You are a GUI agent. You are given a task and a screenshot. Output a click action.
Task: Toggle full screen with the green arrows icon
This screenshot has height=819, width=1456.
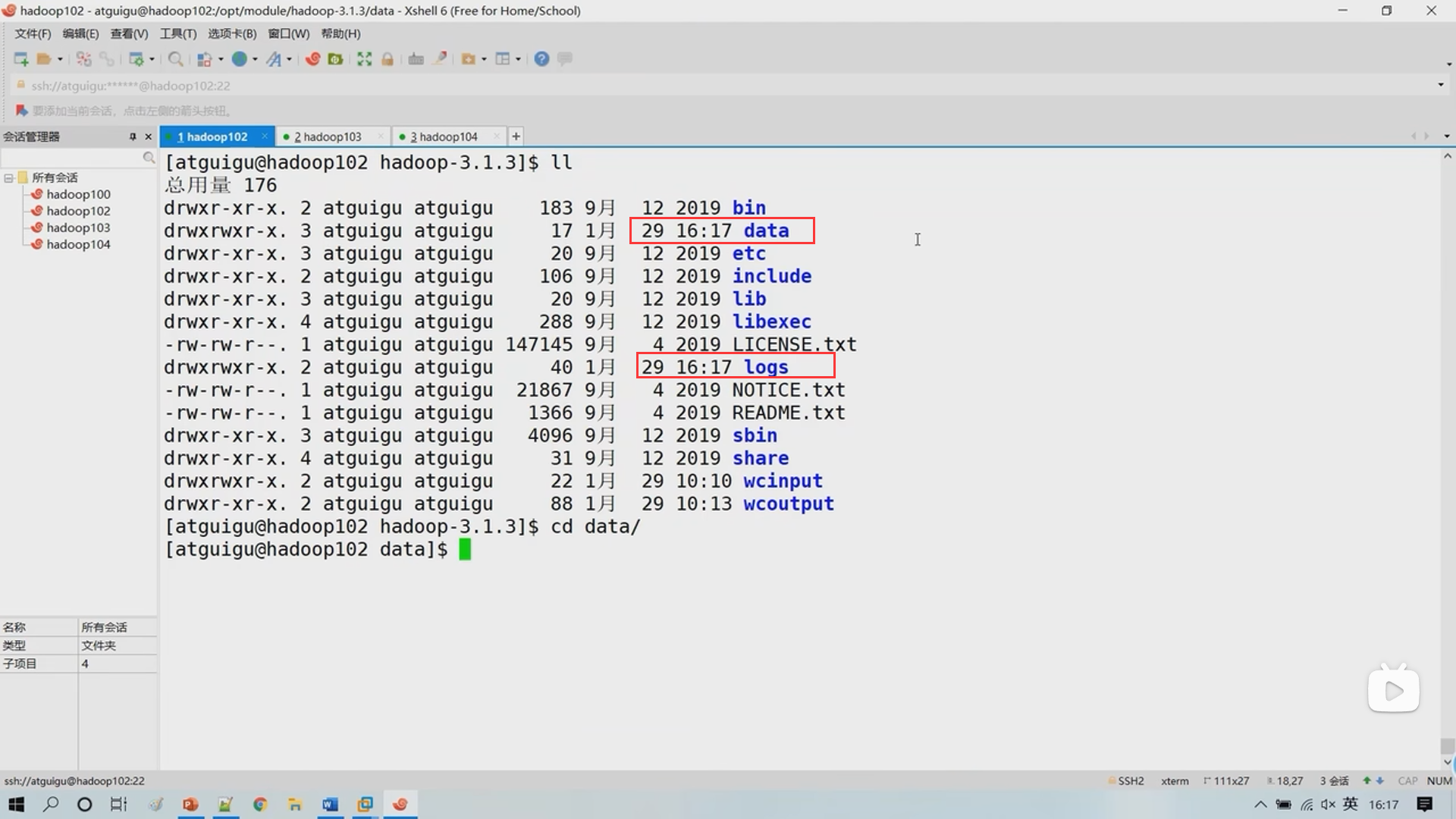point(365,59)
